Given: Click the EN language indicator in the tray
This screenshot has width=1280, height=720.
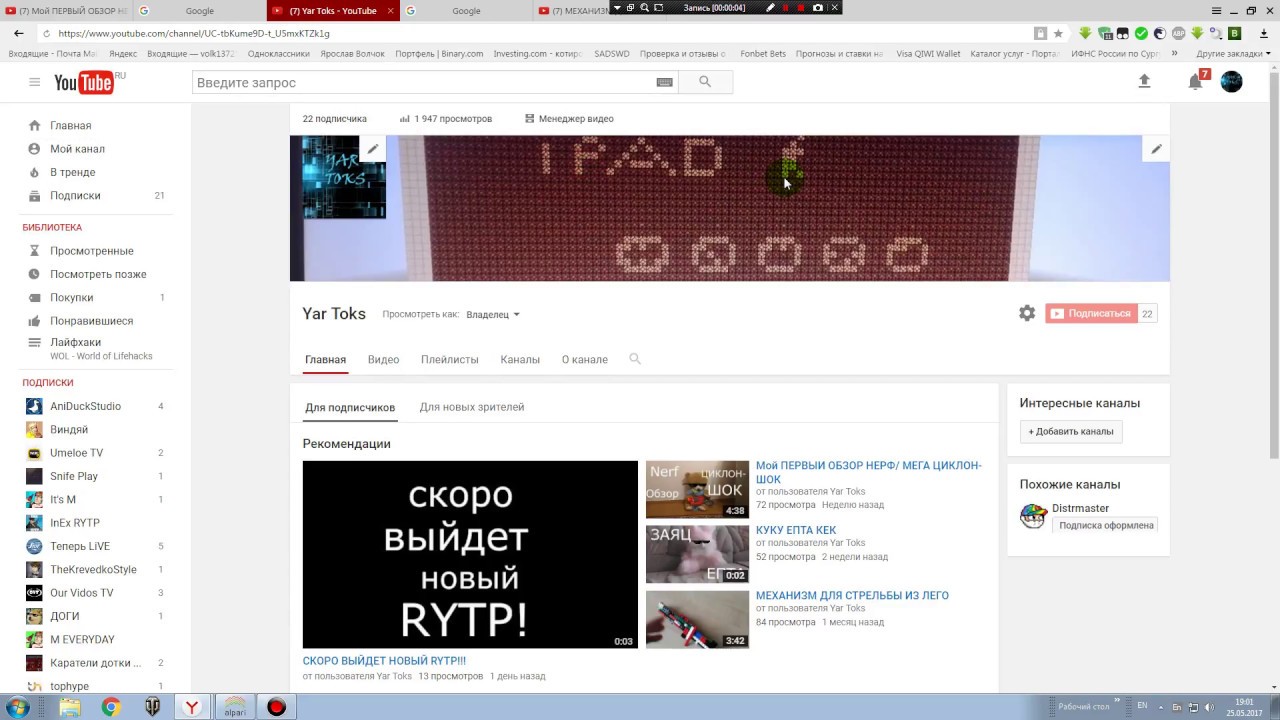Looking at the screenshot, I should [1143, 706].
